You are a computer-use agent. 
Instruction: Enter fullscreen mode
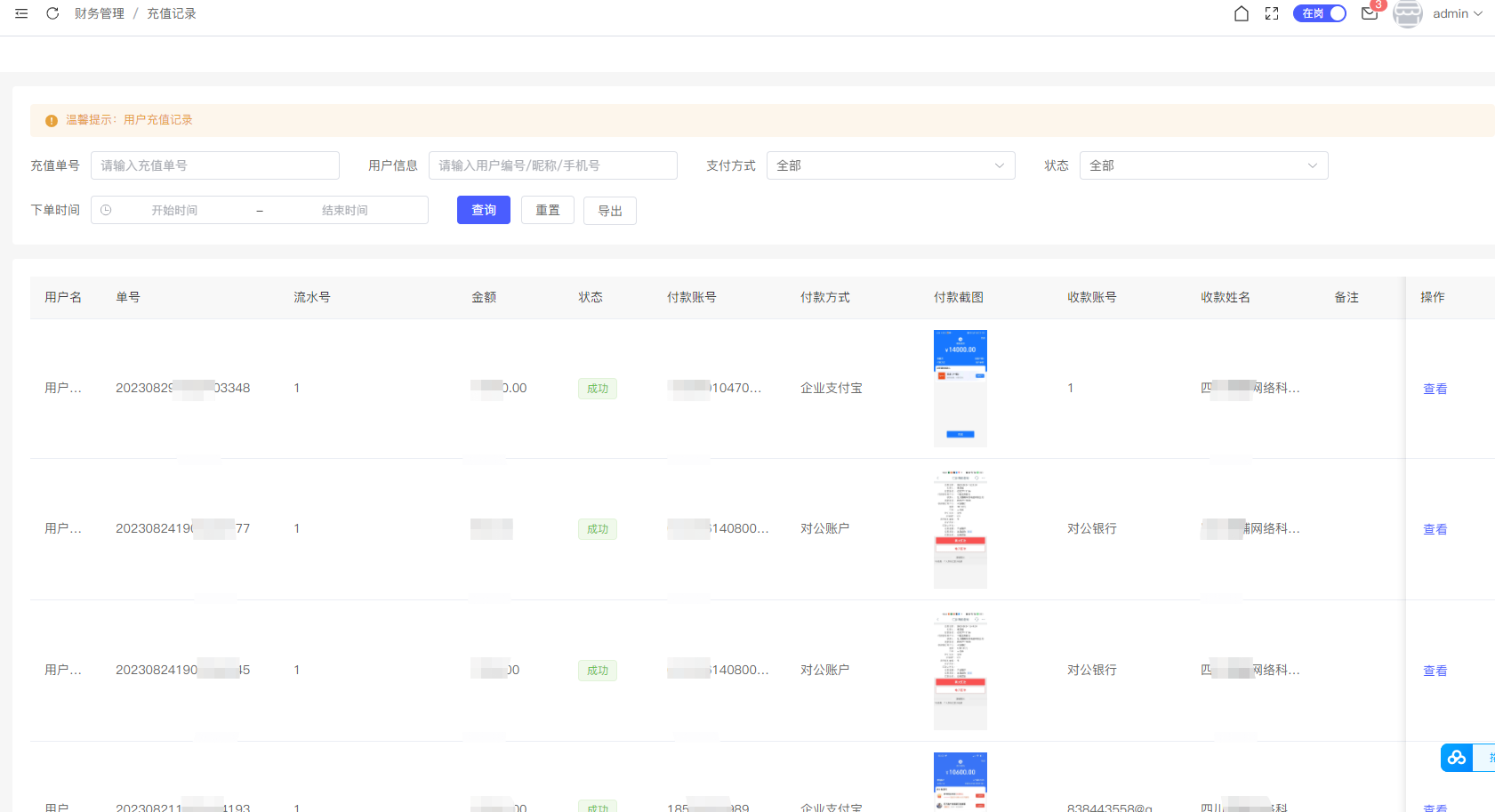[x=1272, y=13]
